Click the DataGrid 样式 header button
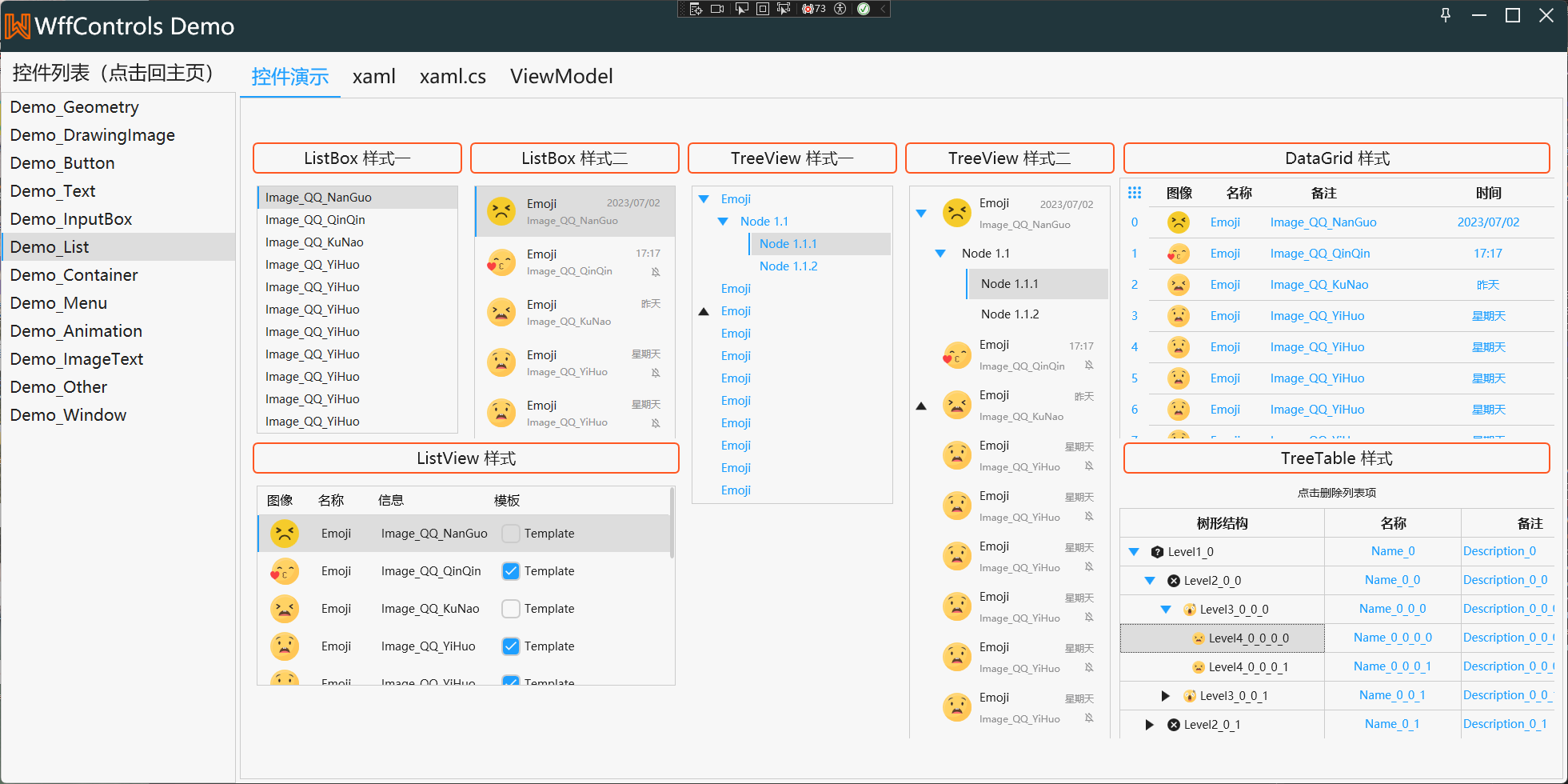Screen dimensions: 1568x784 coord(1337,158)
